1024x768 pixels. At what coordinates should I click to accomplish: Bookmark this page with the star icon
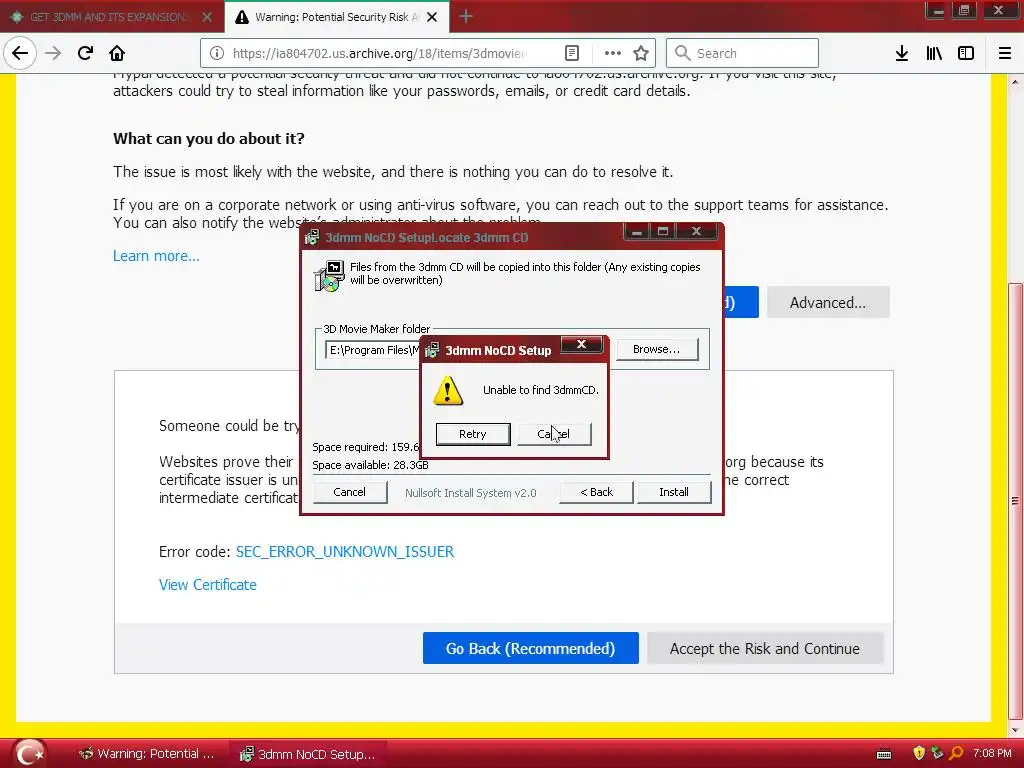(x=641, y=53)
